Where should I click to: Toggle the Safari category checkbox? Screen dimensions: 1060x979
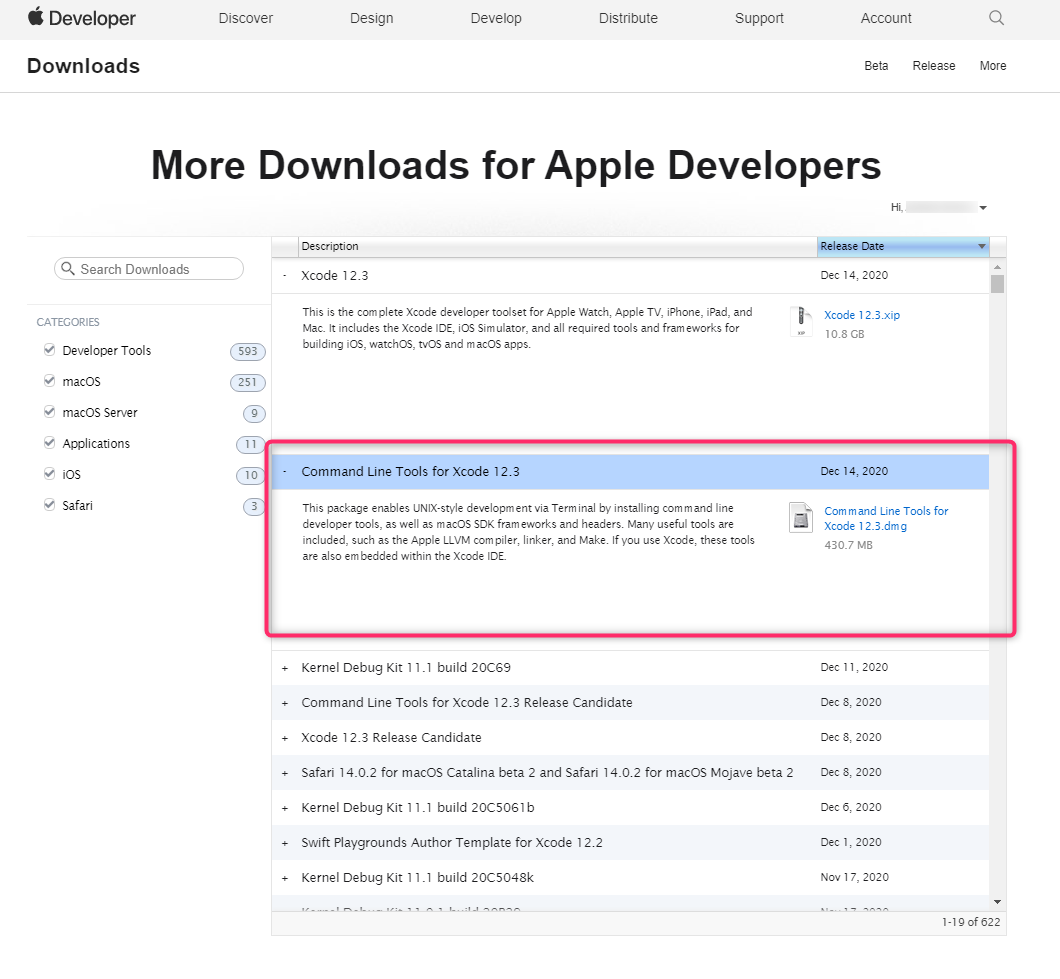point(49,505)
